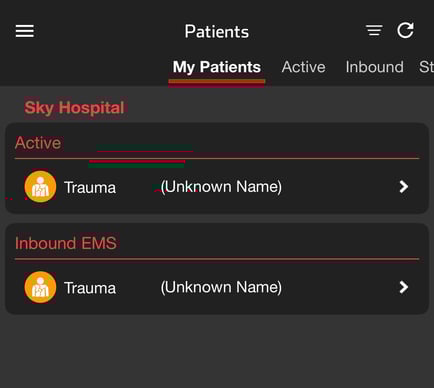Click the Active section header in card
Image resolution: width=434 pixels, height=388 pixels.
pos(38,143)
